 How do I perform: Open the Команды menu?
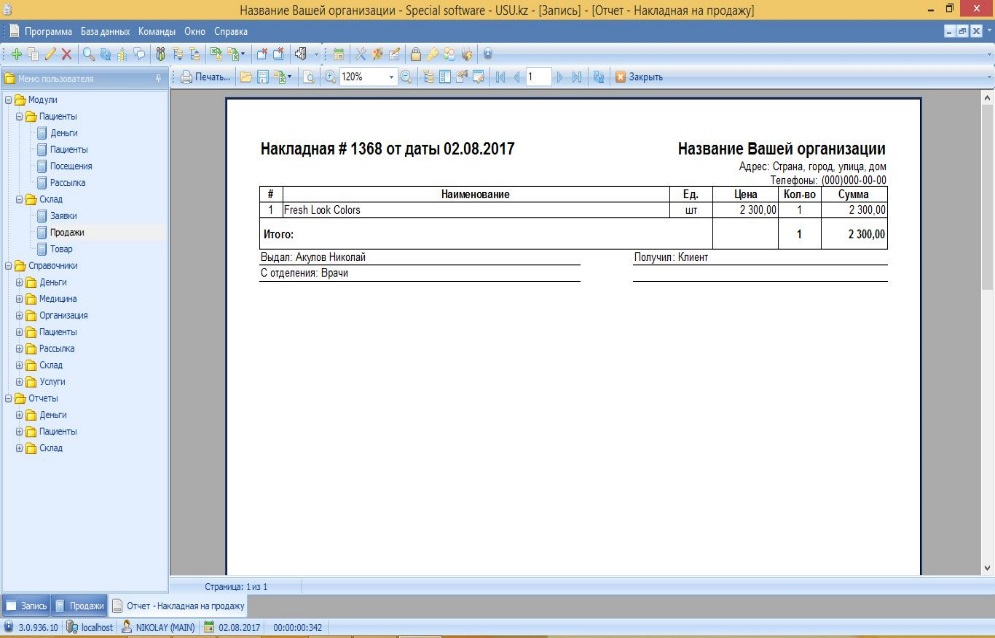coord(157,31)
